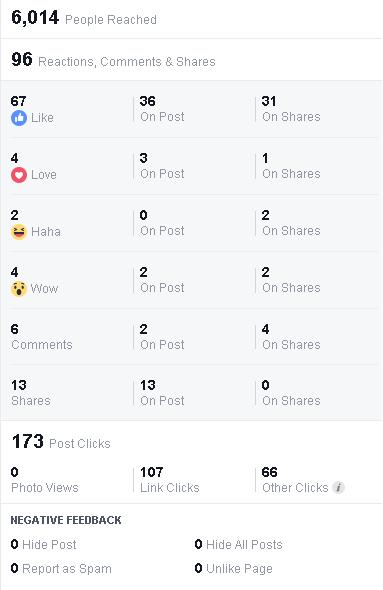Select the 13 Shares row label
Screen dimensions: 383x590
pyautogui.click(x=31, y=393)
